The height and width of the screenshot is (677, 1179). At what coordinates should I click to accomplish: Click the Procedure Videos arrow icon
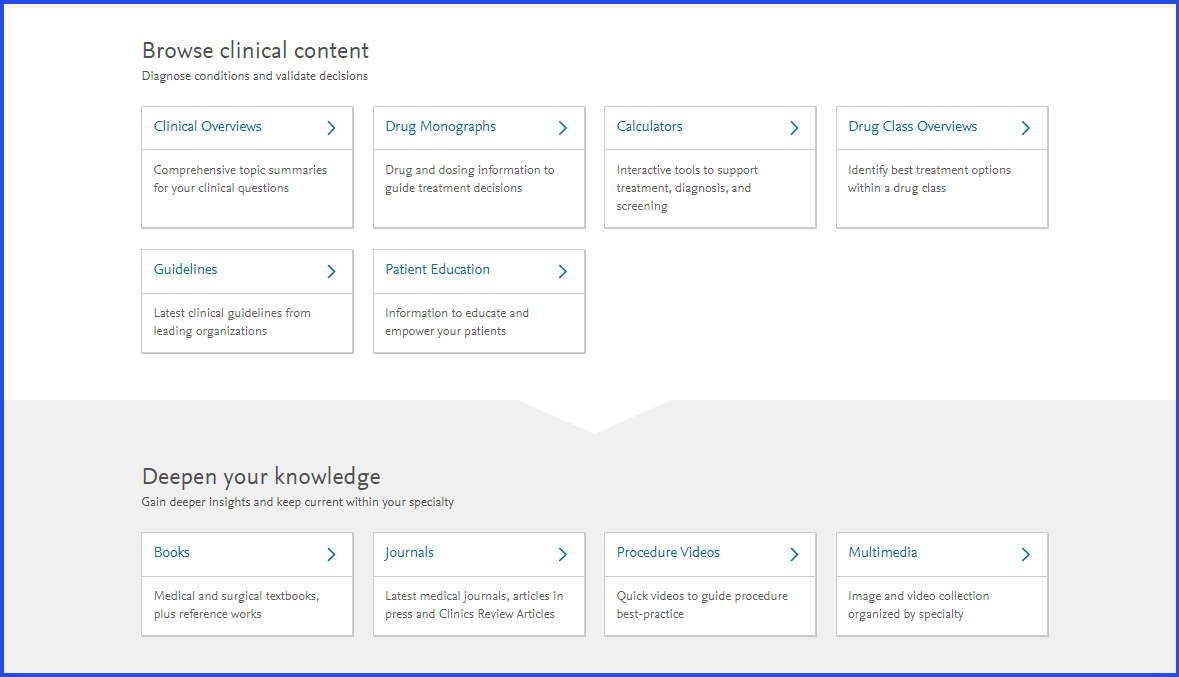(794, 554)
